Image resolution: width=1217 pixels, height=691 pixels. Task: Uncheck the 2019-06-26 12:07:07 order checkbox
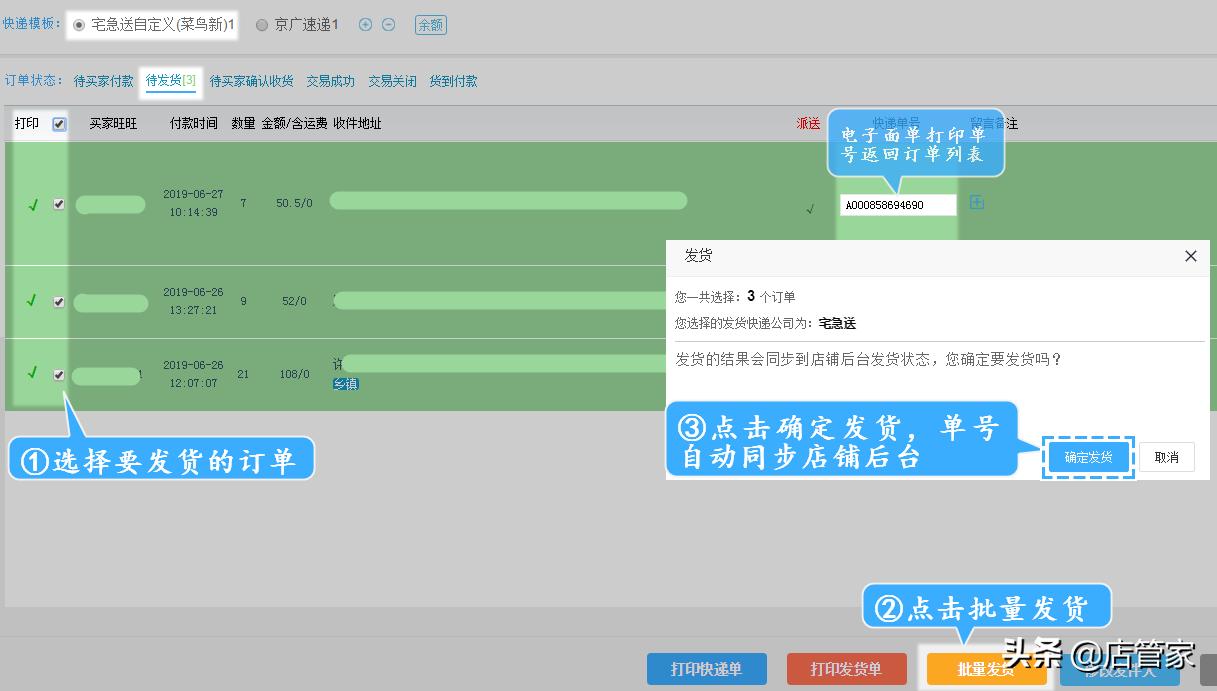pos(59,374)
